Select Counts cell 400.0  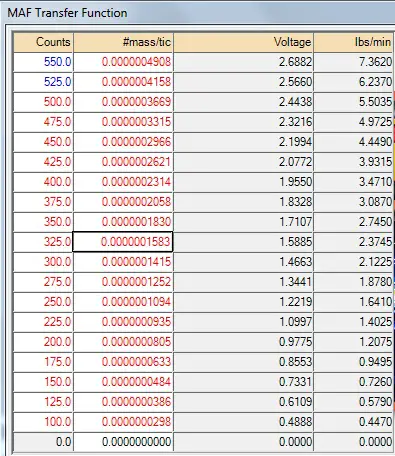43,182
